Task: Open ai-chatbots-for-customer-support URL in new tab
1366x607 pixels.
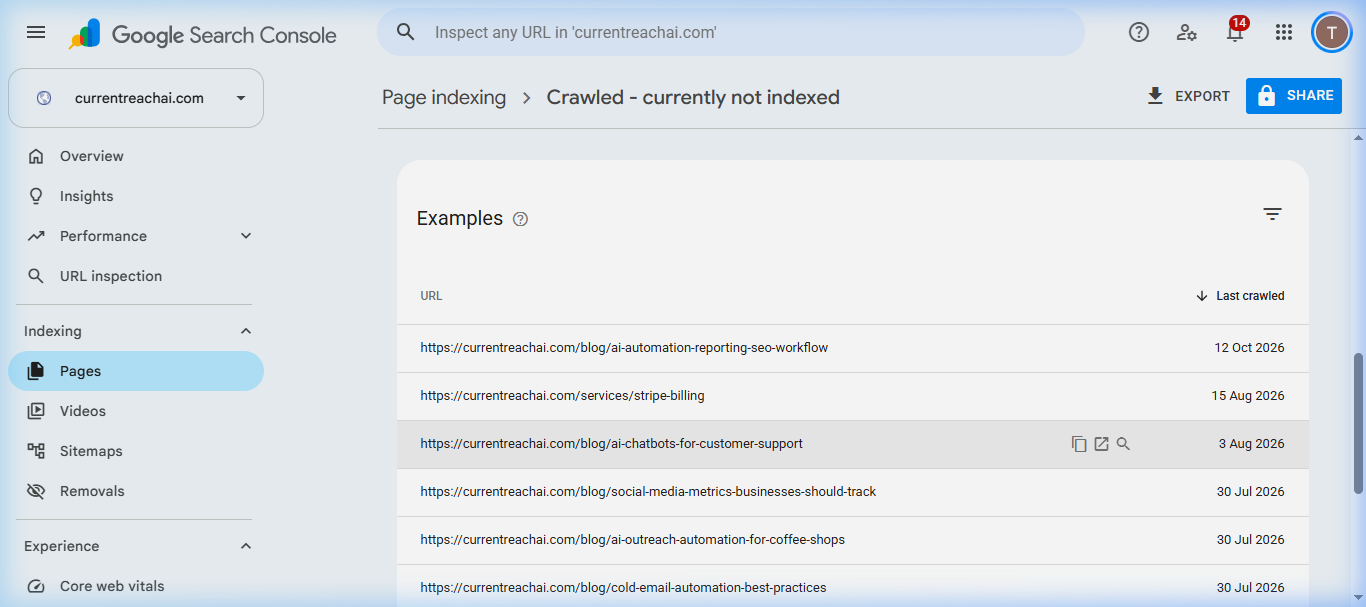Action: (1101, 444)
